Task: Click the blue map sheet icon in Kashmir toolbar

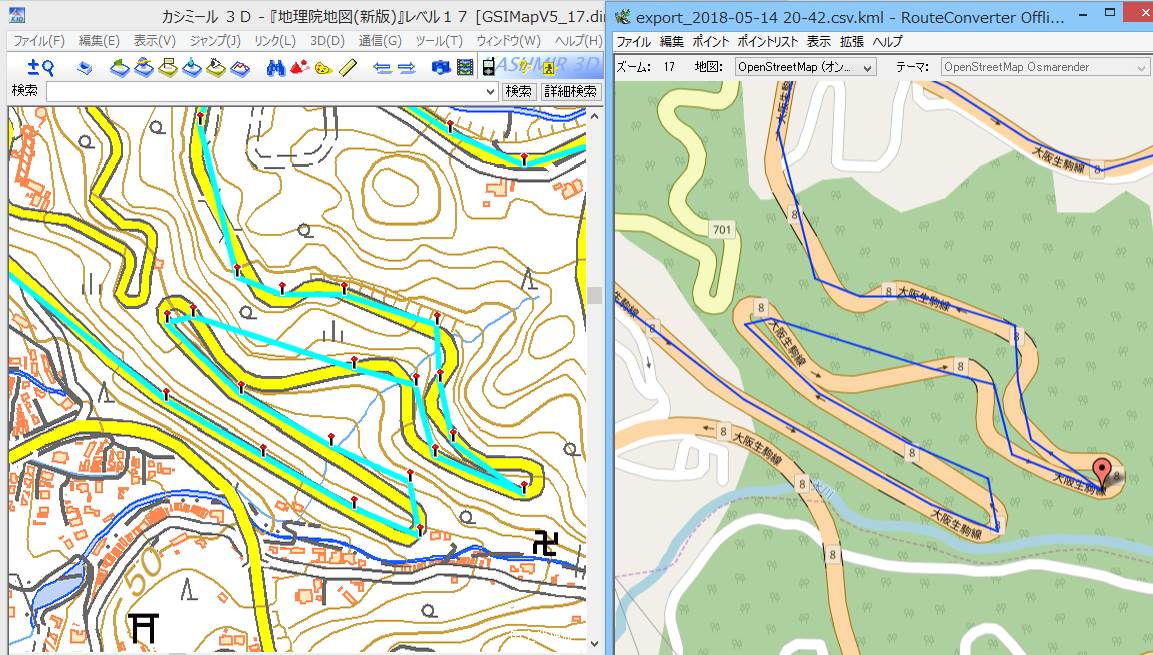Action: pos(85,68)
